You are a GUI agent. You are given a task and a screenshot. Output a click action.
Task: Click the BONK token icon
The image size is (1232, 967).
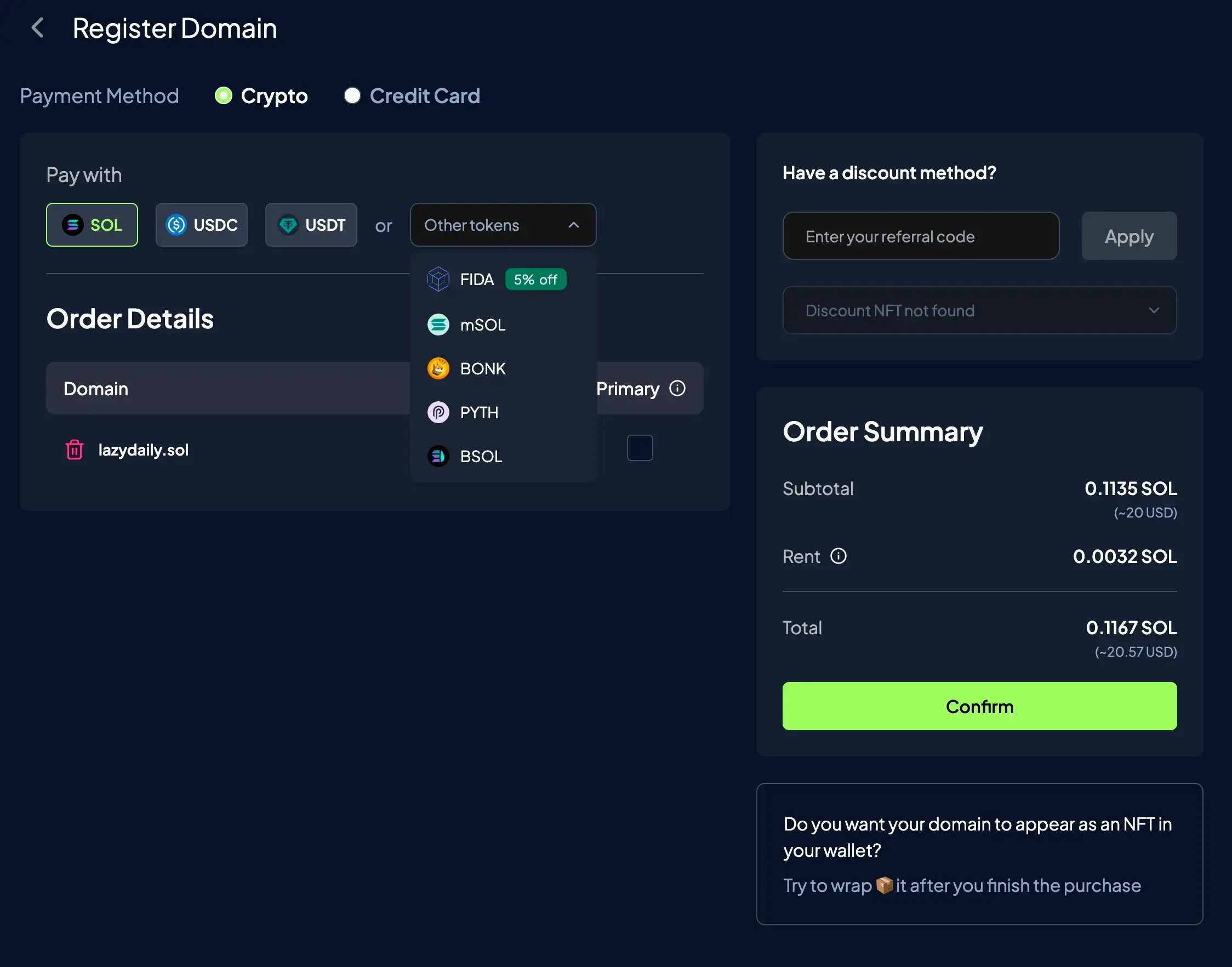tap(438, 368)
